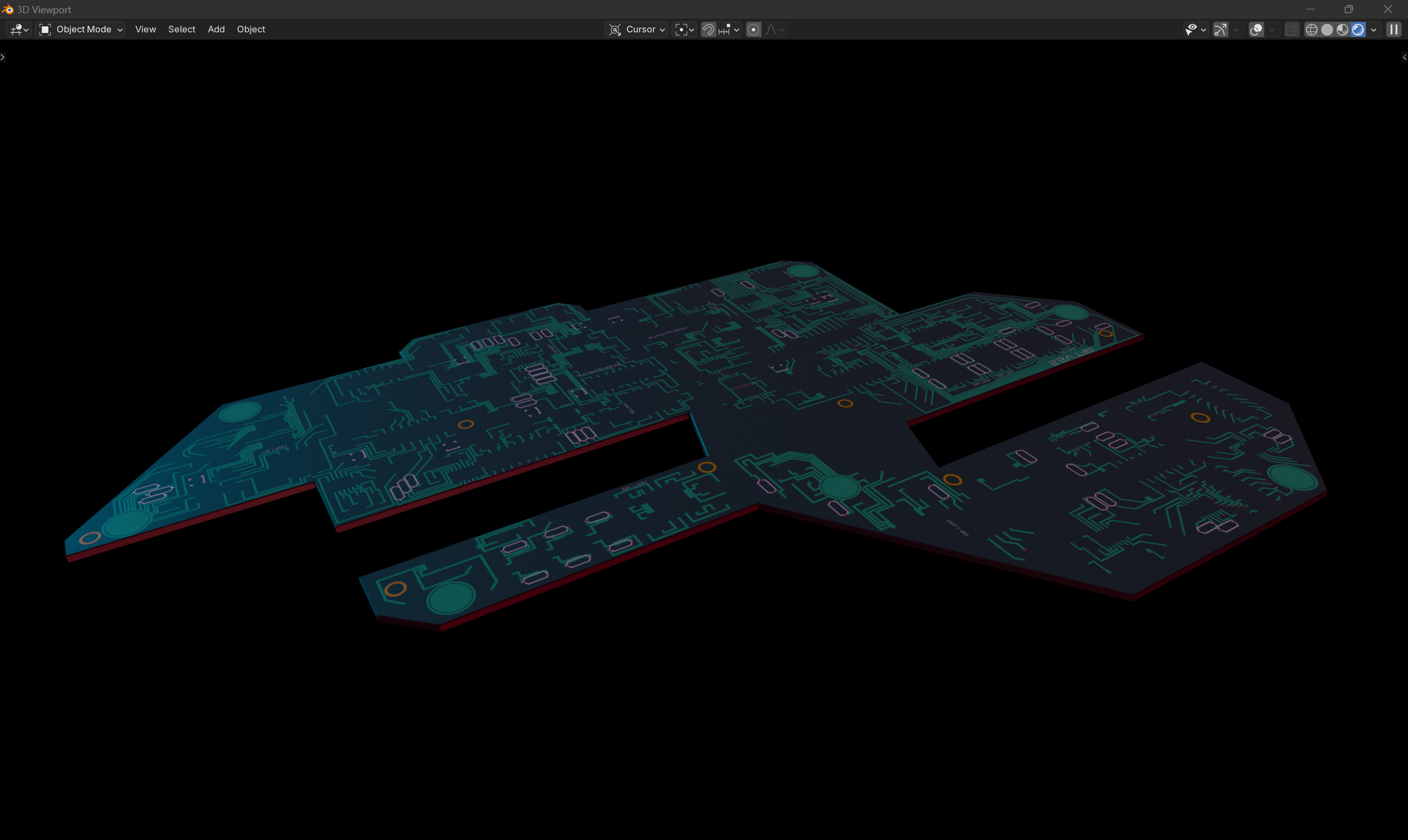Image resolution: width=1408 pixels, height=840 pixels.
Task: Toggle proportional editing
Action: pos(754,30)
